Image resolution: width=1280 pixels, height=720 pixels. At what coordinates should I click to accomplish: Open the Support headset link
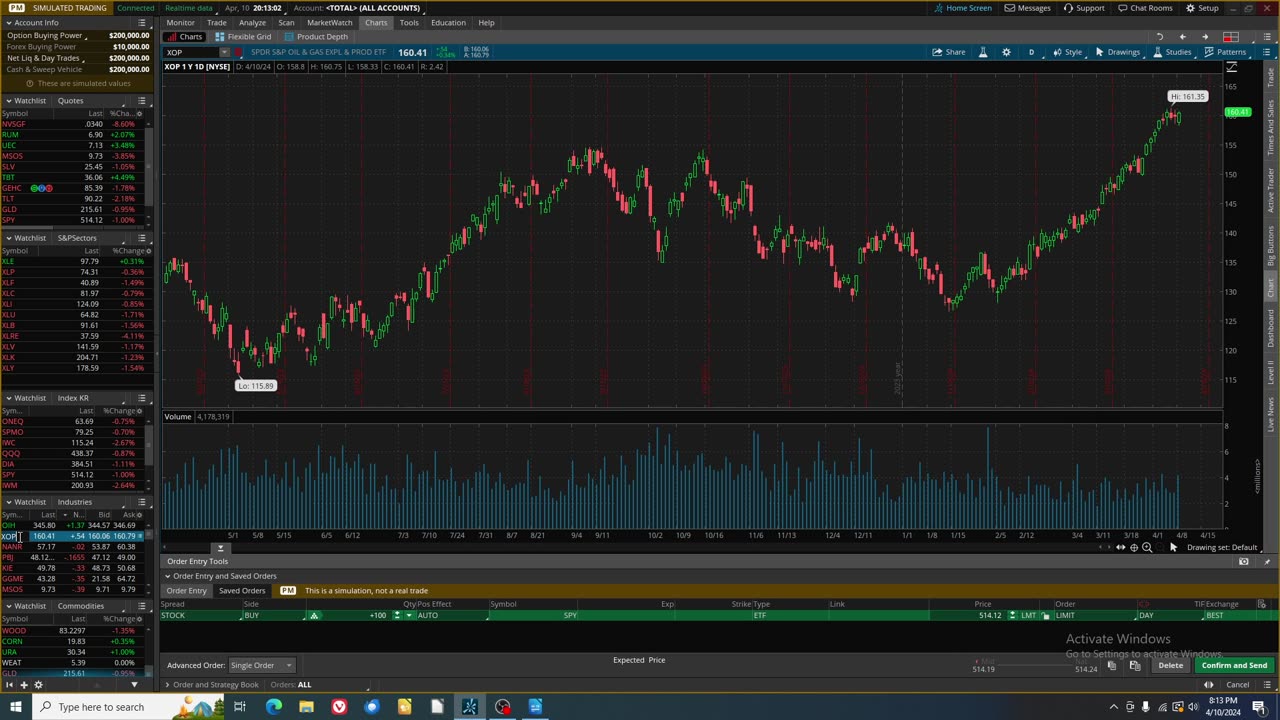tap(1084, 8)
